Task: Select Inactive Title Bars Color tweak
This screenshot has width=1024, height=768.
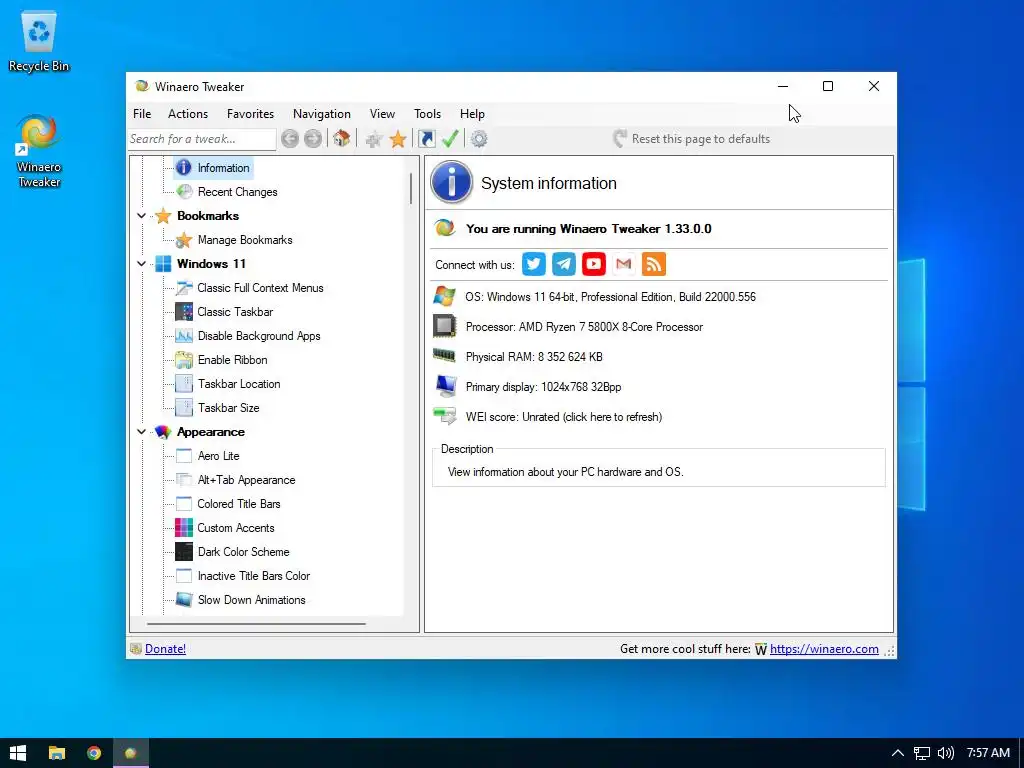Action: coord(254,576)
